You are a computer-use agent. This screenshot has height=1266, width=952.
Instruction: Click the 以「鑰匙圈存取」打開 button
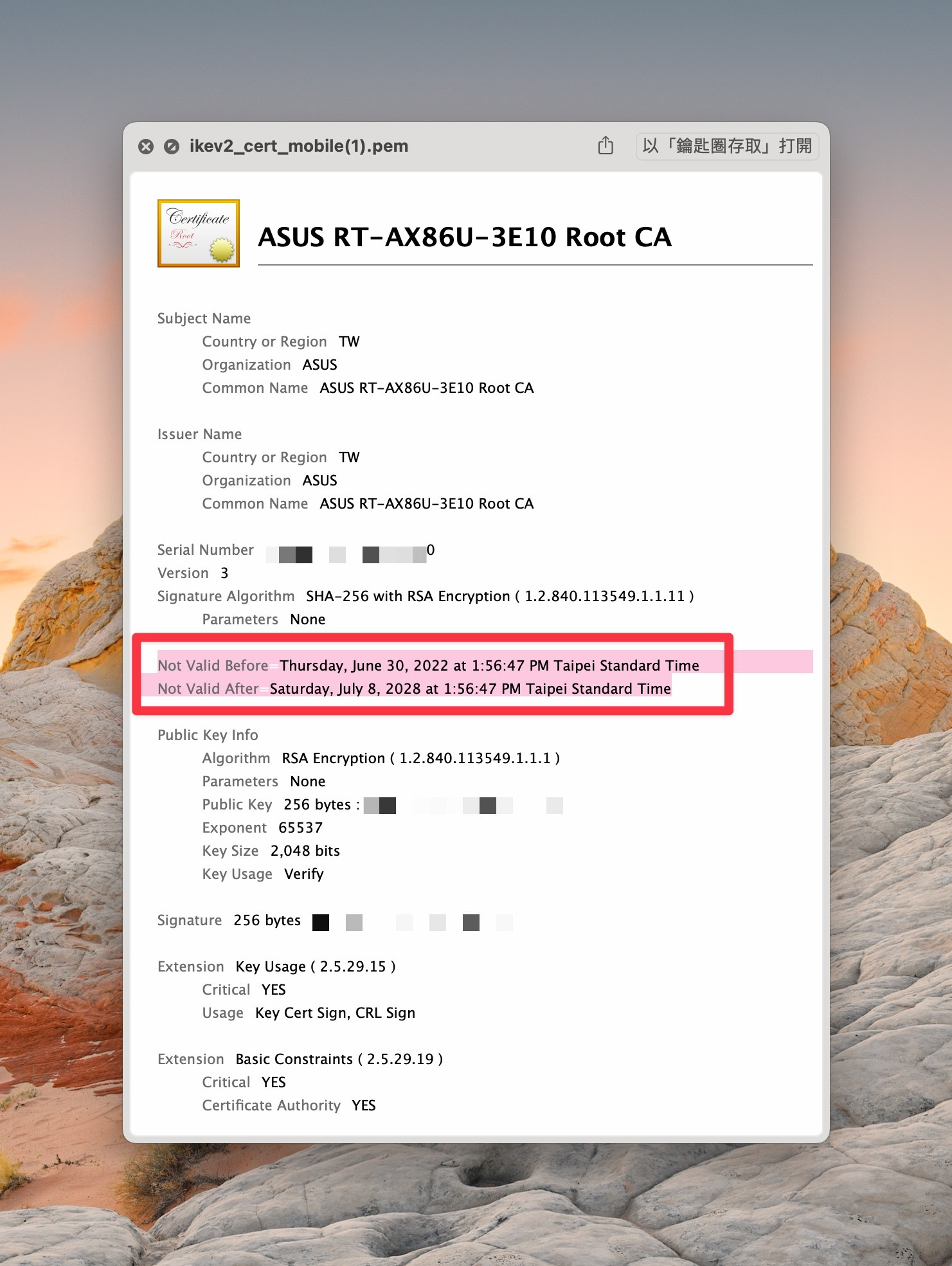(x=727, y=146)
